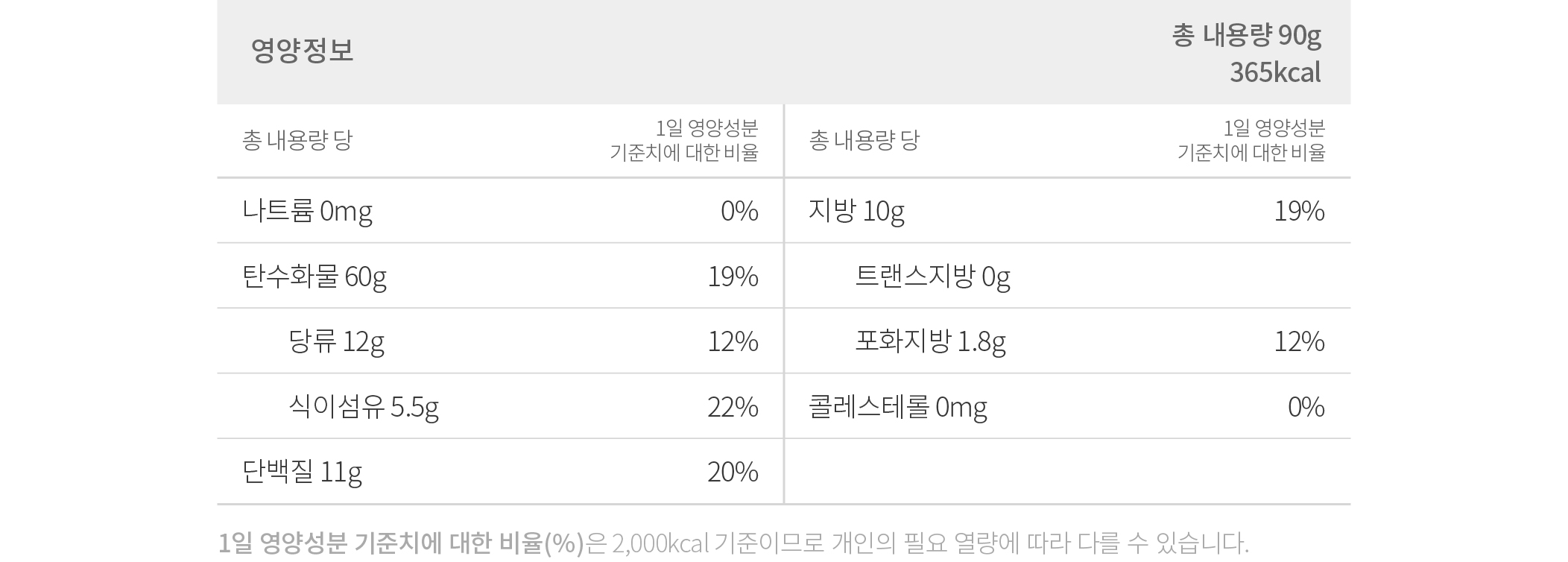The height and width of the screenshot is (562, 1568).
Task: Select the 20% value for 단백질
Action: (733, 472)
